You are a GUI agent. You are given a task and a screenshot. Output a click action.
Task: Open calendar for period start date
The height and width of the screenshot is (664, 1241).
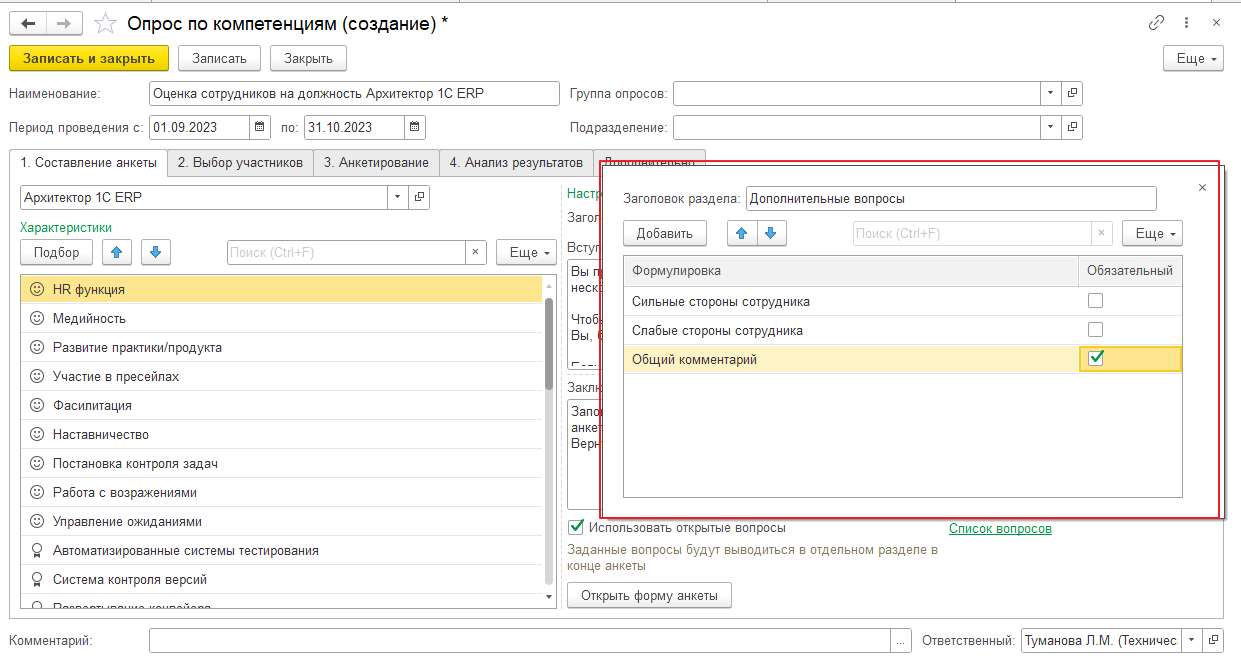click(x=260, y=127)
